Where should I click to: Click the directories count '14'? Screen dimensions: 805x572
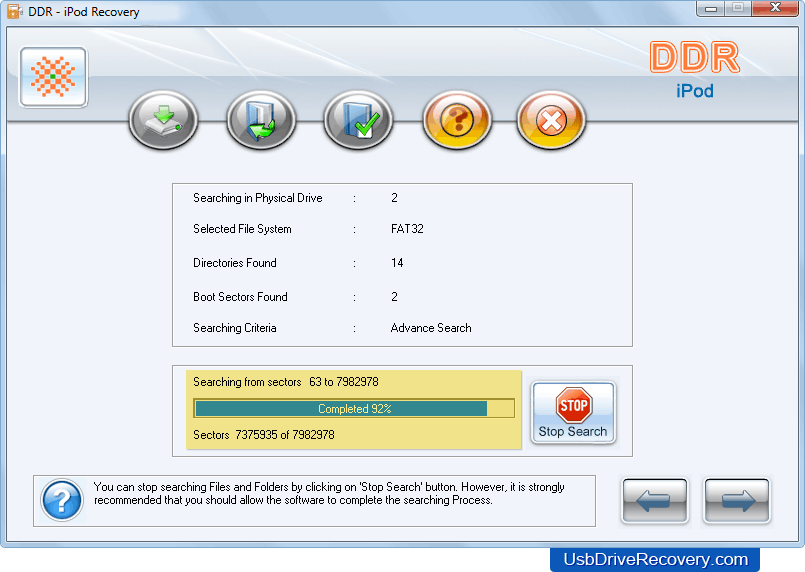[397, 263]
